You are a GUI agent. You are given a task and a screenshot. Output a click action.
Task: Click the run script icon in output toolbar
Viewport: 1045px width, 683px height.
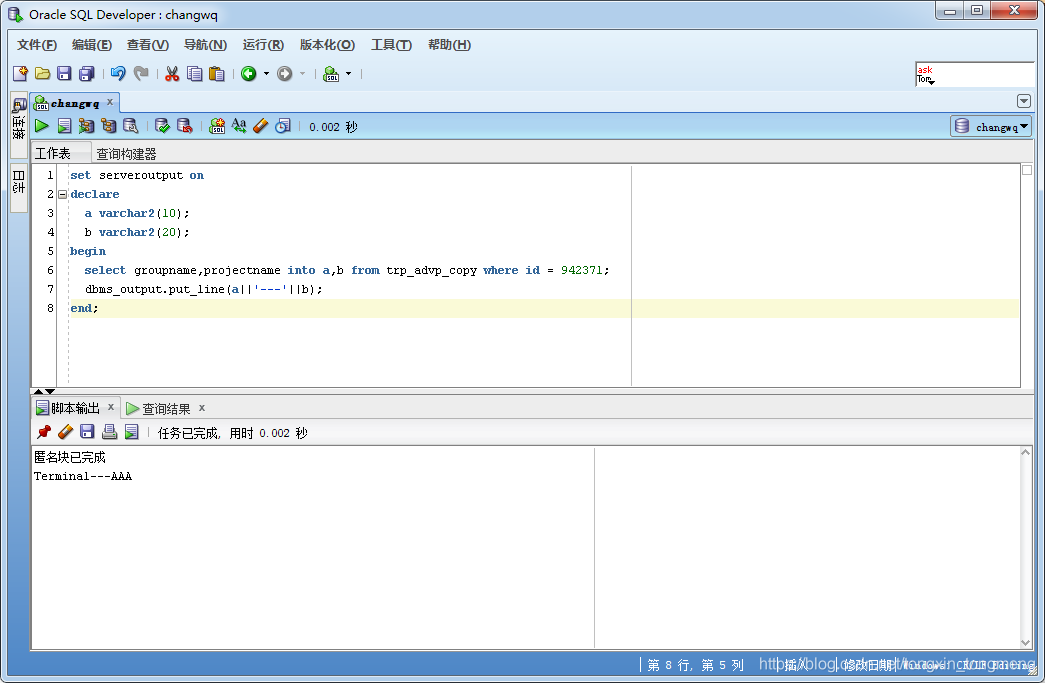click(x=132, y=432)
